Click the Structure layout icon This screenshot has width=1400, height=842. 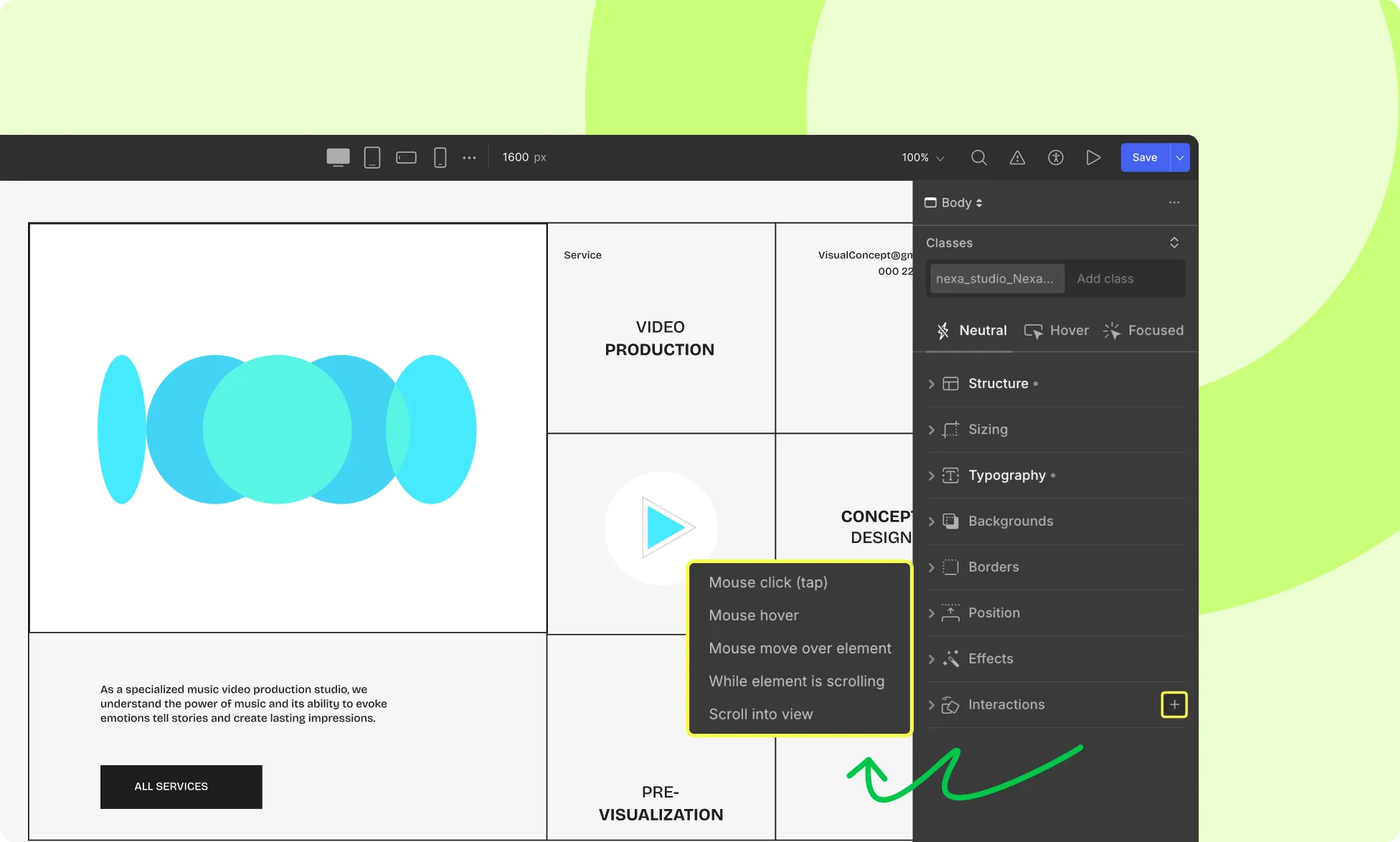pos(950,384)
